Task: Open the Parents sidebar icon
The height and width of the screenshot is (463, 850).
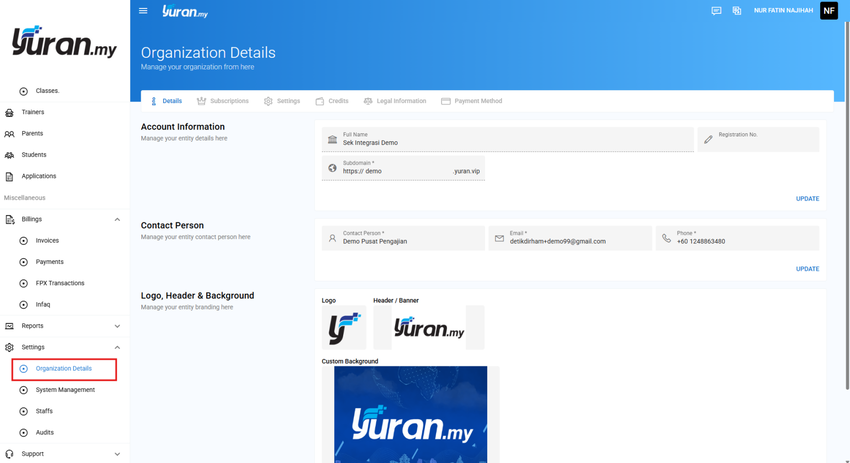Action: pyautogui.click(x=9, y=133)
